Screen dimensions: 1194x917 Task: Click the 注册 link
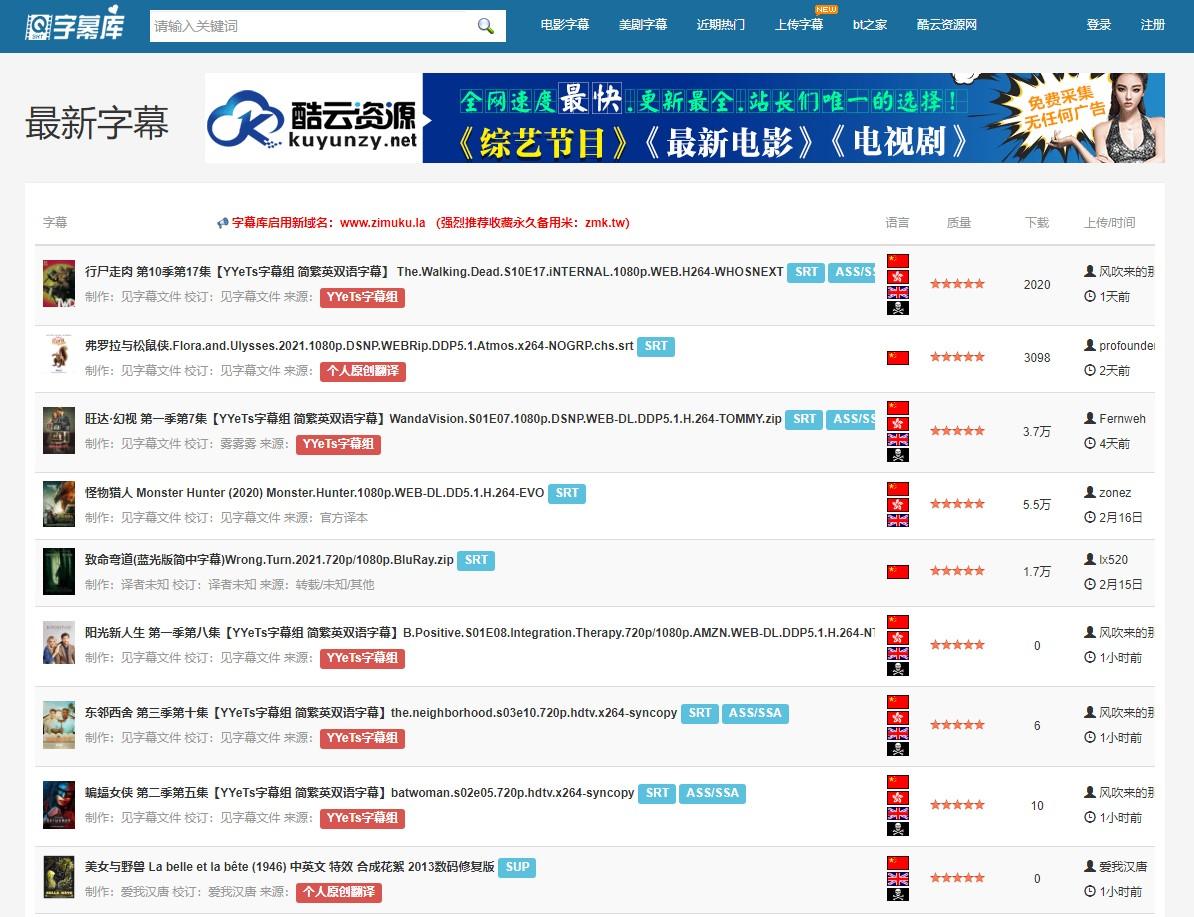click(1153, 25)
